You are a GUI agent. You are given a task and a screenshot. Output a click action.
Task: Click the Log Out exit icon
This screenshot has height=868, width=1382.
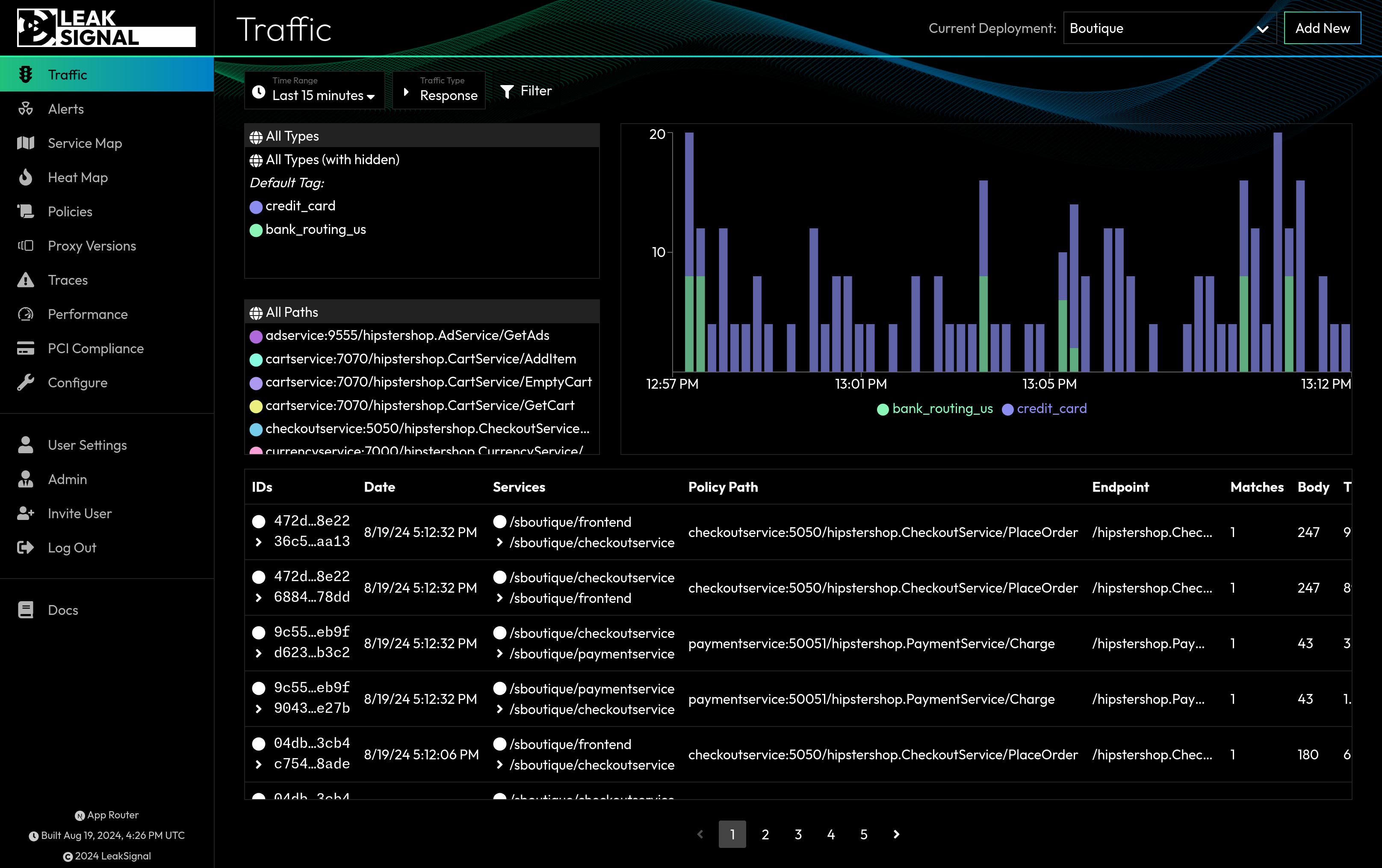point(25,547)
